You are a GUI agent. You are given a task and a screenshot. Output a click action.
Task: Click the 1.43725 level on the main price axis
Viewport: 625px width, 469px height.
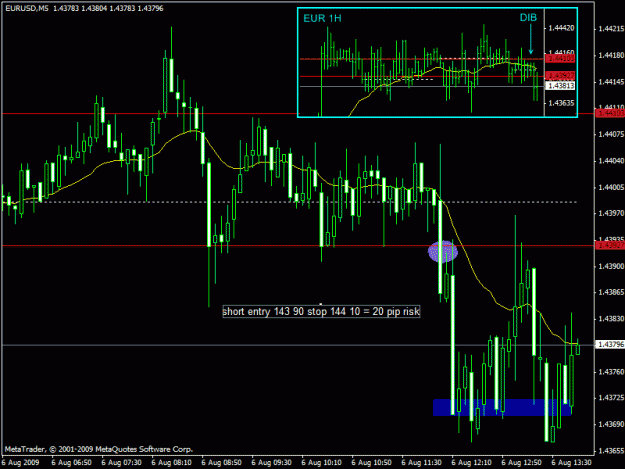(611, 398)
